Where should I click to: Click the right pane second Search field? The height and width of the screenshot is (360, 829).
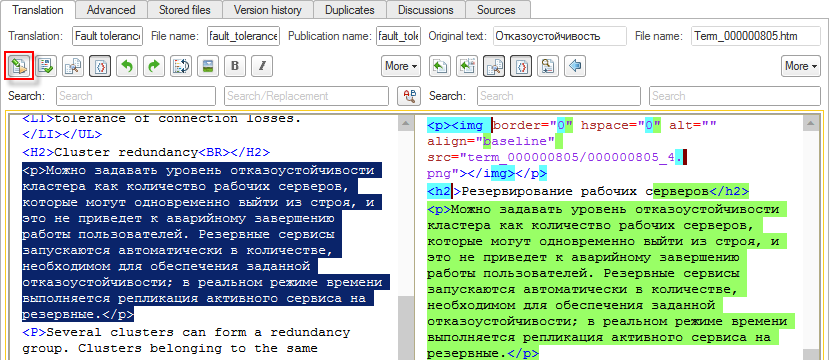[x=735, y=96]
